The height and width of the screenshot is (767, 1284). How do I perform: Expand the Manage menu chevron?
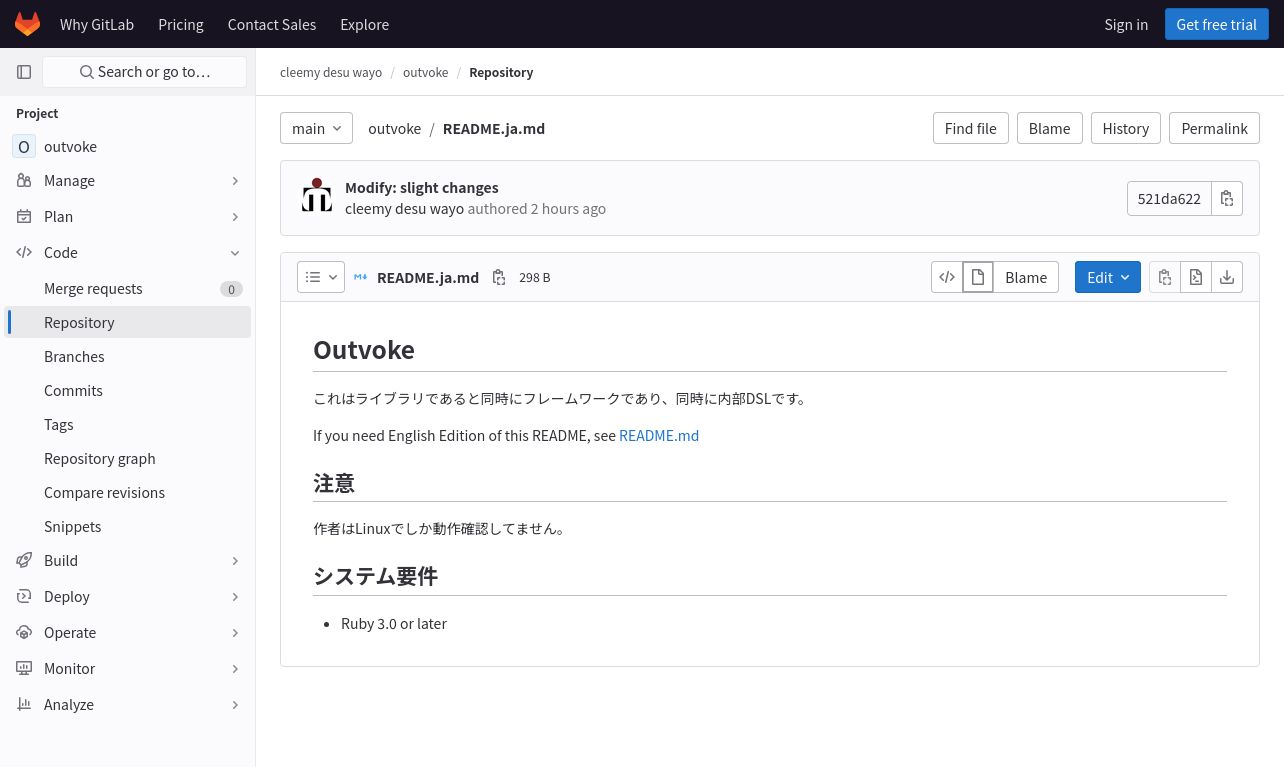pos(235,181)
